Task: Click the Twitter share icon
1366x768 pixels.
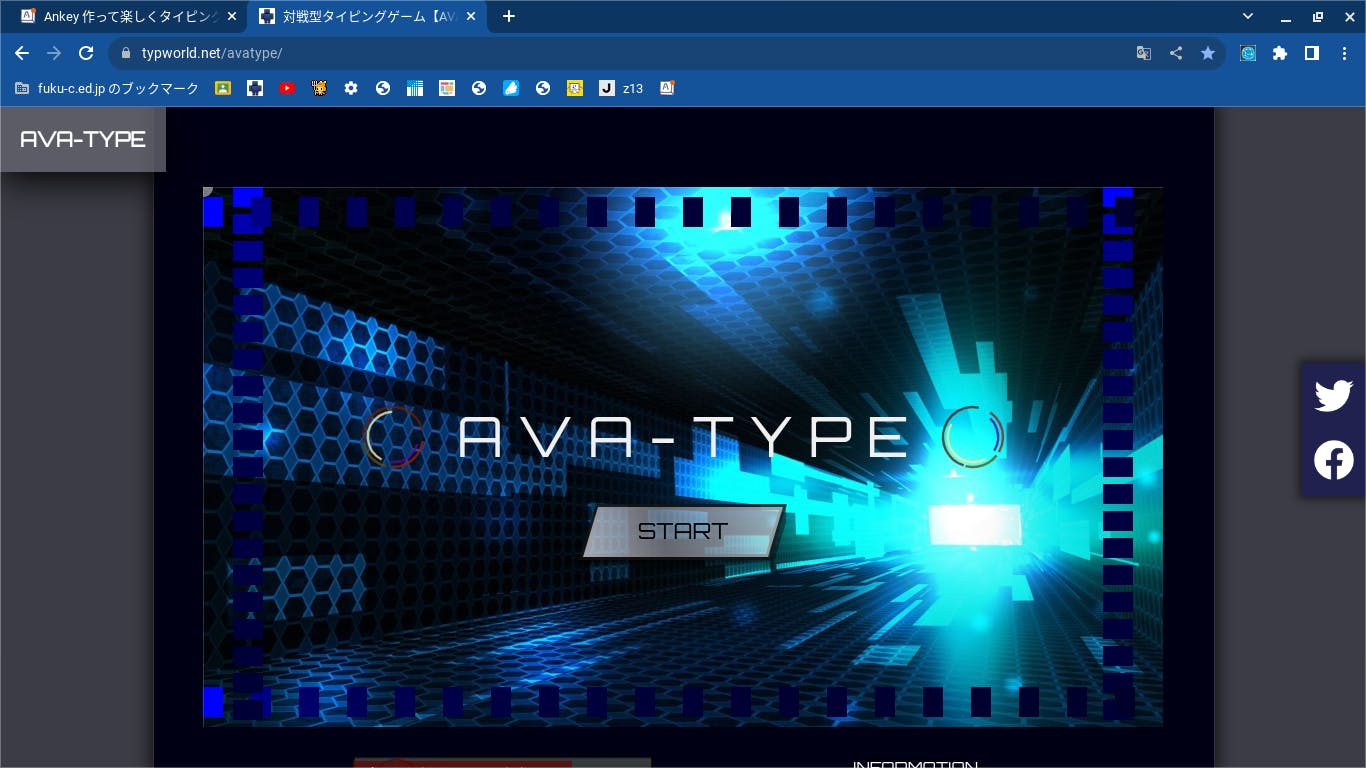Action: (1333, 395)
